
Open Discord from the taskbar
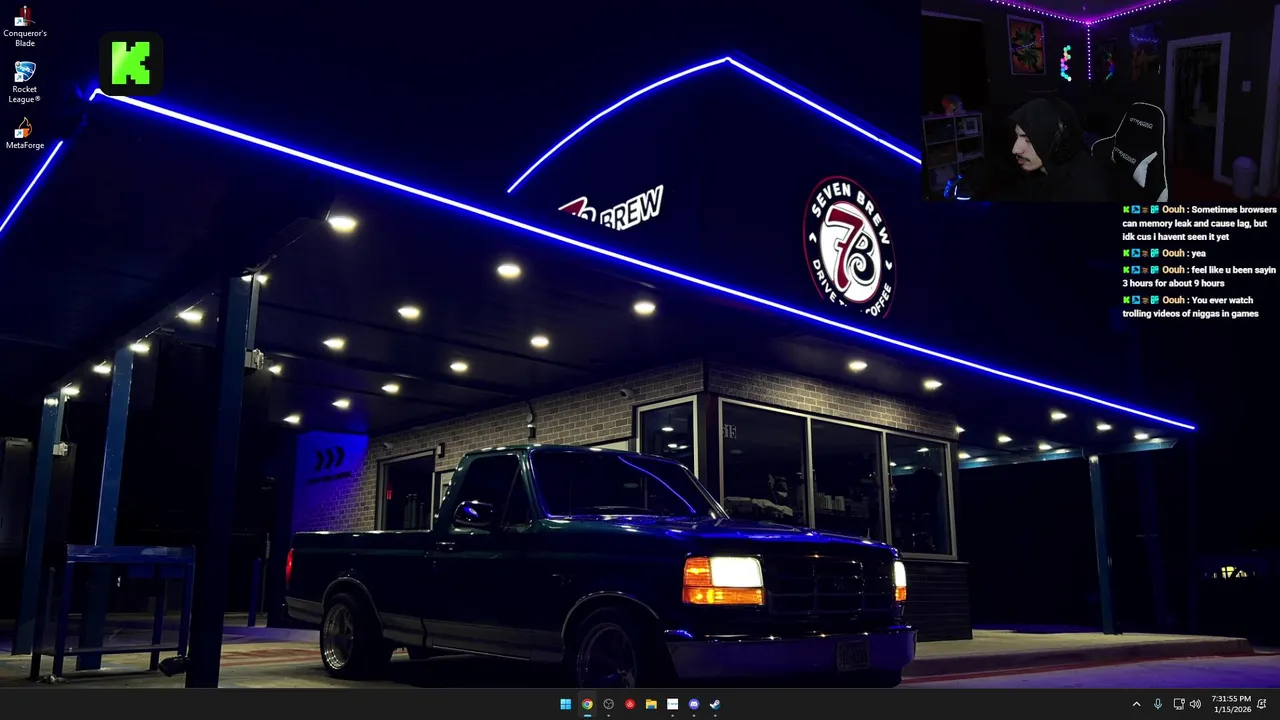[694, 704]
